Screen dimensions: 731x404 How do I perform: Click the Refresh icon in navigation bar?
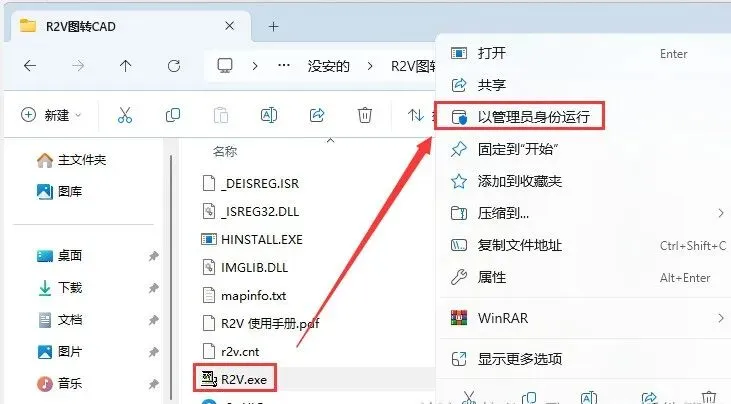point(174,66)
